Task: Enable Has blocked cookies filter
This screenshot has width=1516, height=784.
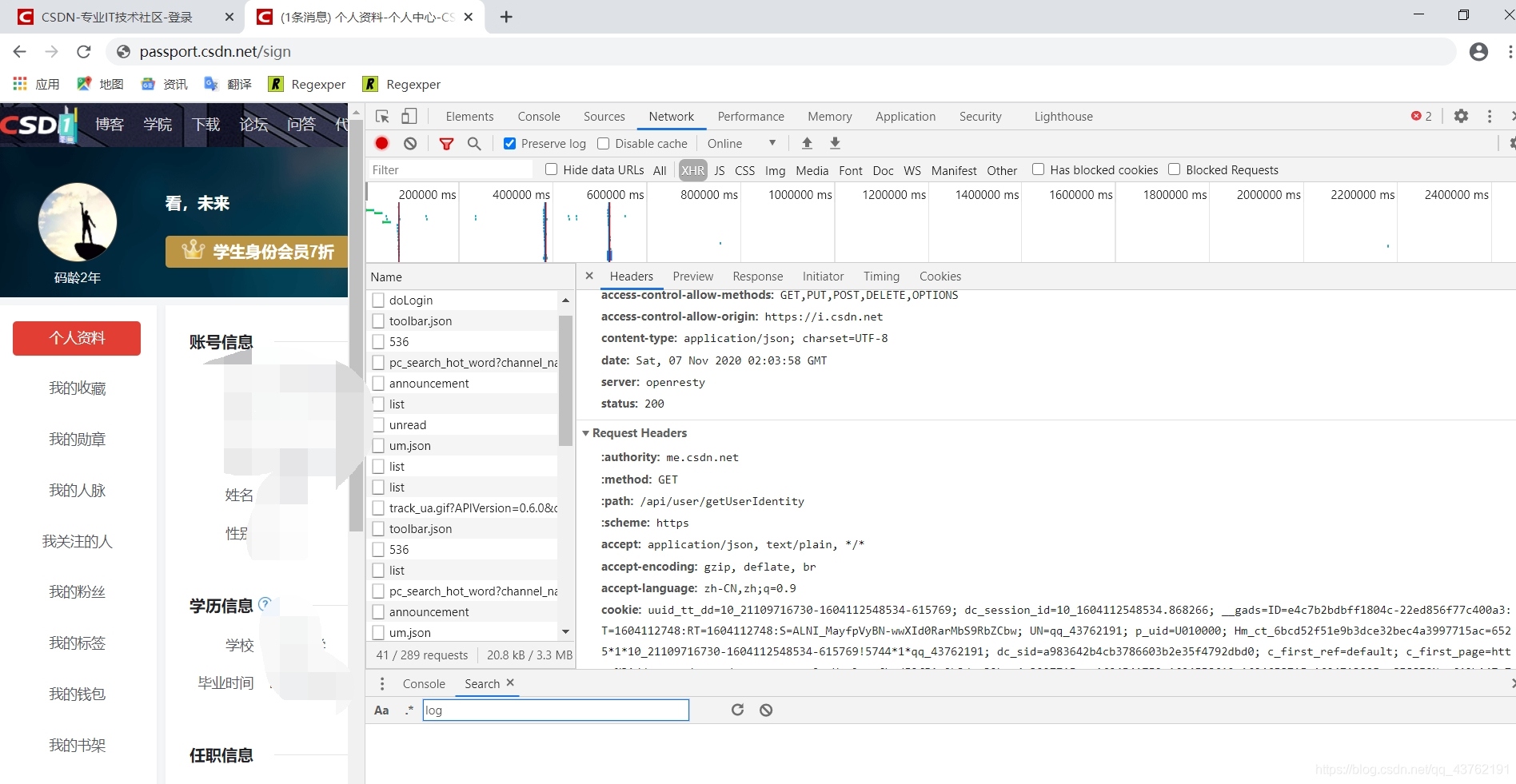Action: coord(1038,169)
